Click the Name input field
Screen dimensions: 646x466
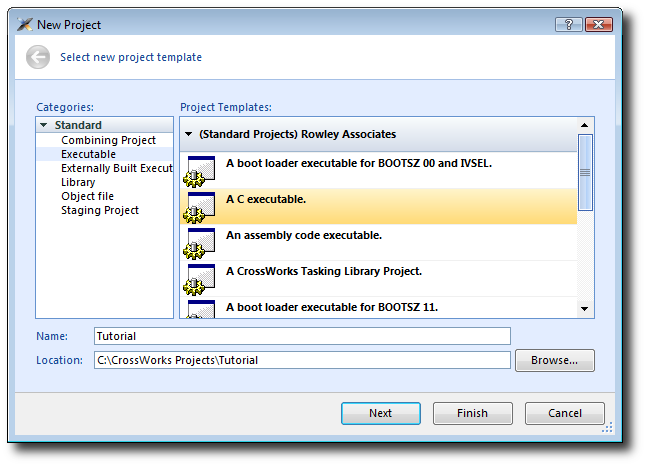coord(302,336)
